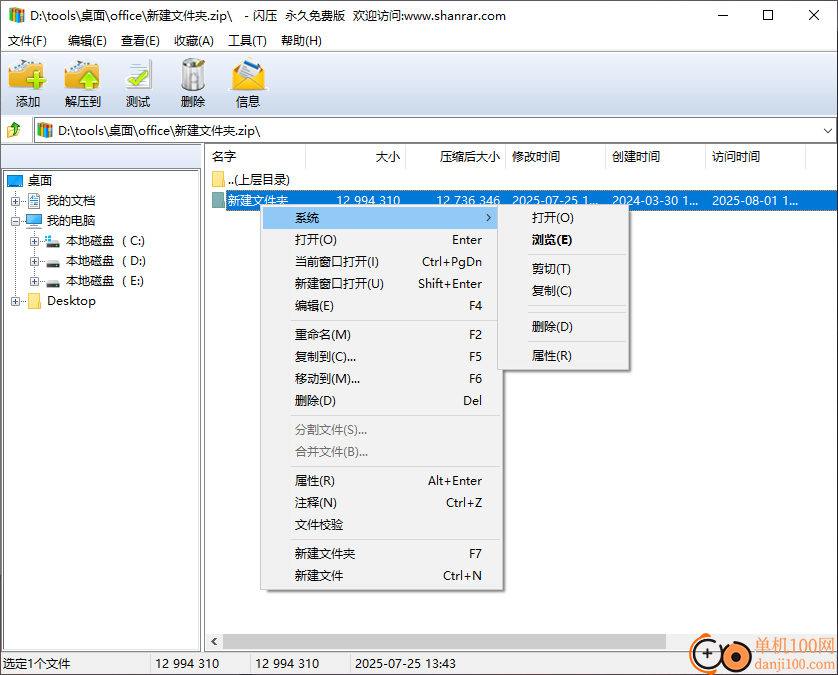Select the 桌面 desktop icon in tree
The height and width of the screenshot is (675, 838).
coord(15,181)
